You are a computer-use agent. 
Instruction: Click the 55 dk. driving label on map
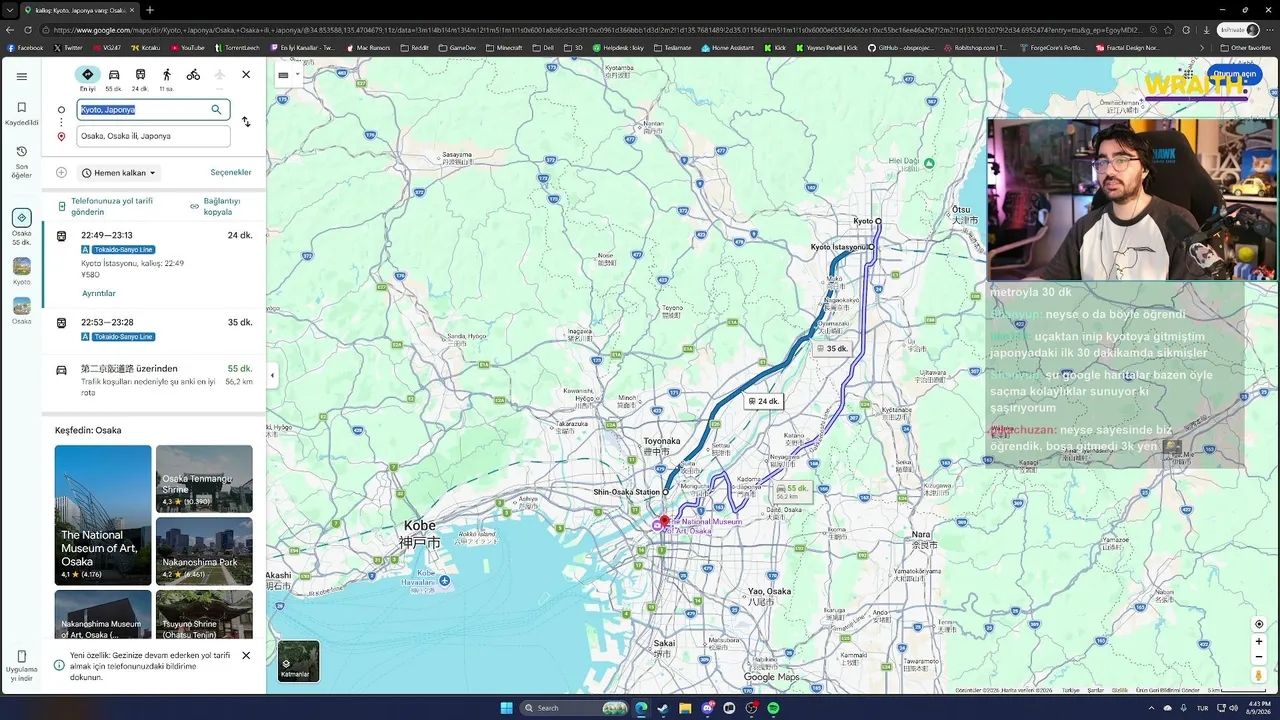click(x=793, y=492)
